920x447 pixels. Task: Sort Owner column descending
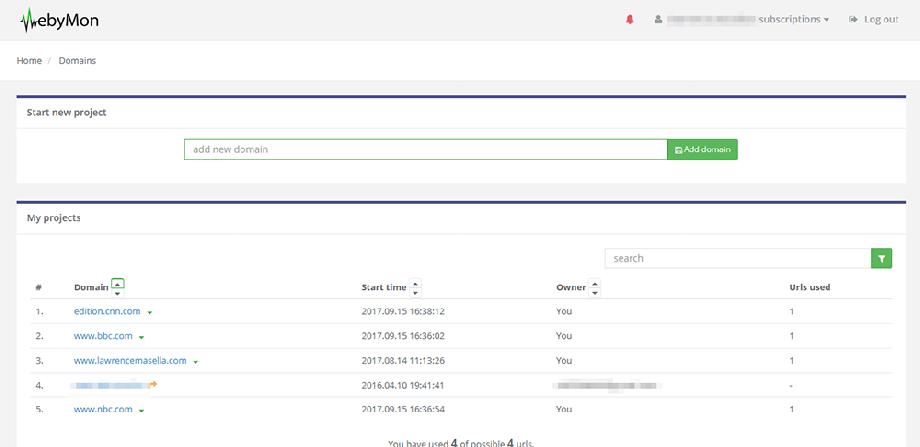click(x=595, y=292)
